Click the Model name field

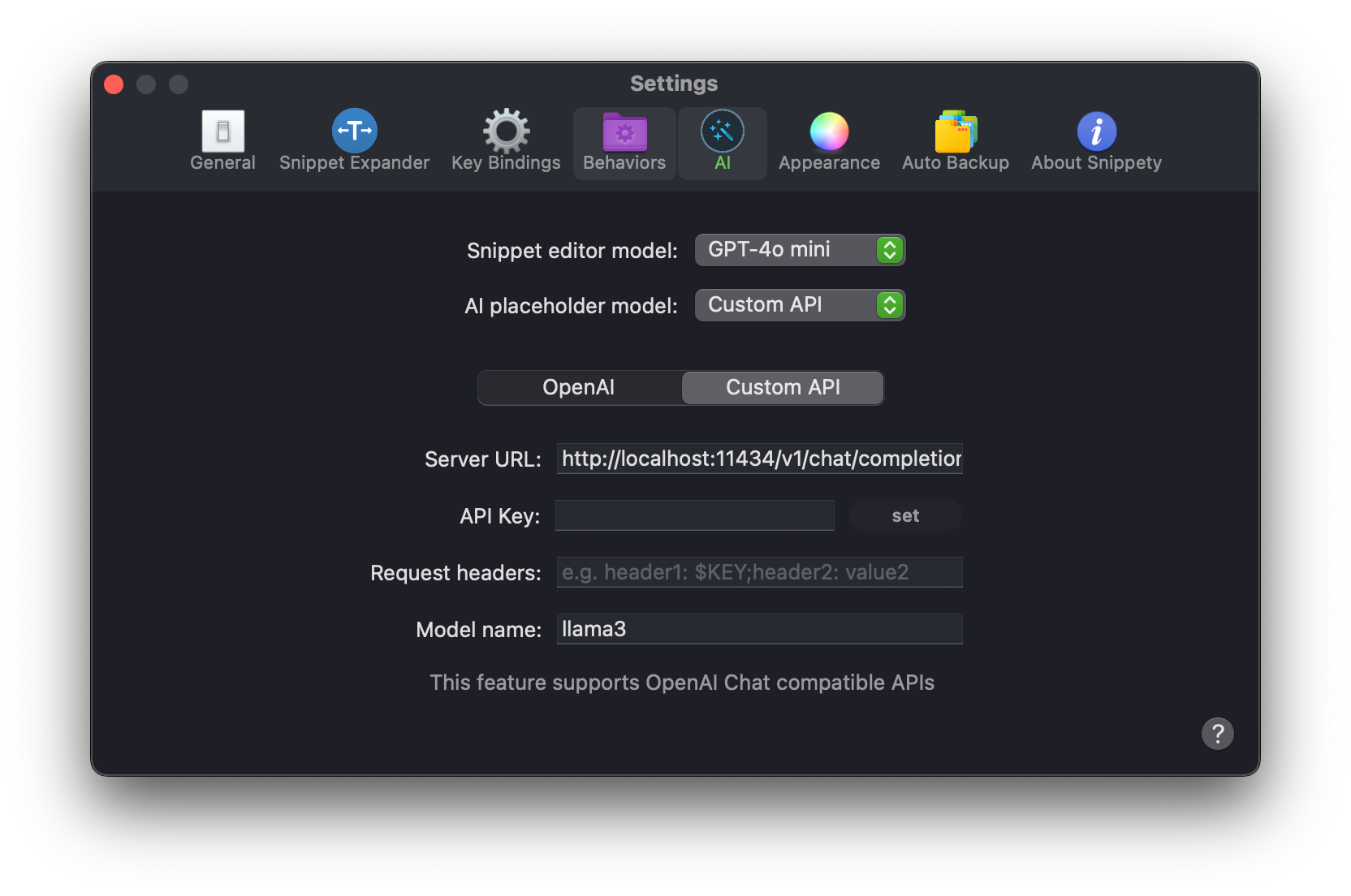click(759, 629)
